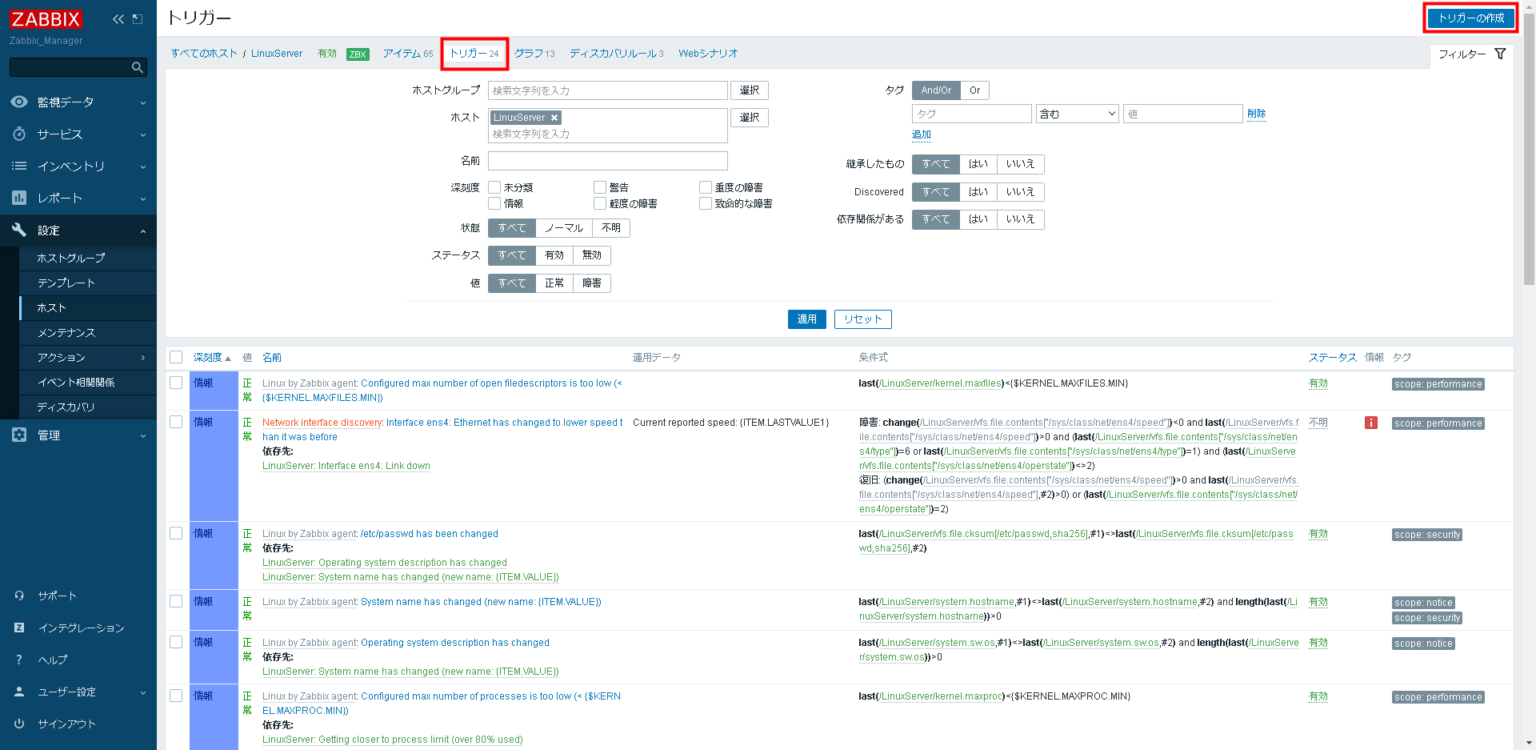
Task: Switch to the グラフ 13 tab
Action: click(533, 53)
